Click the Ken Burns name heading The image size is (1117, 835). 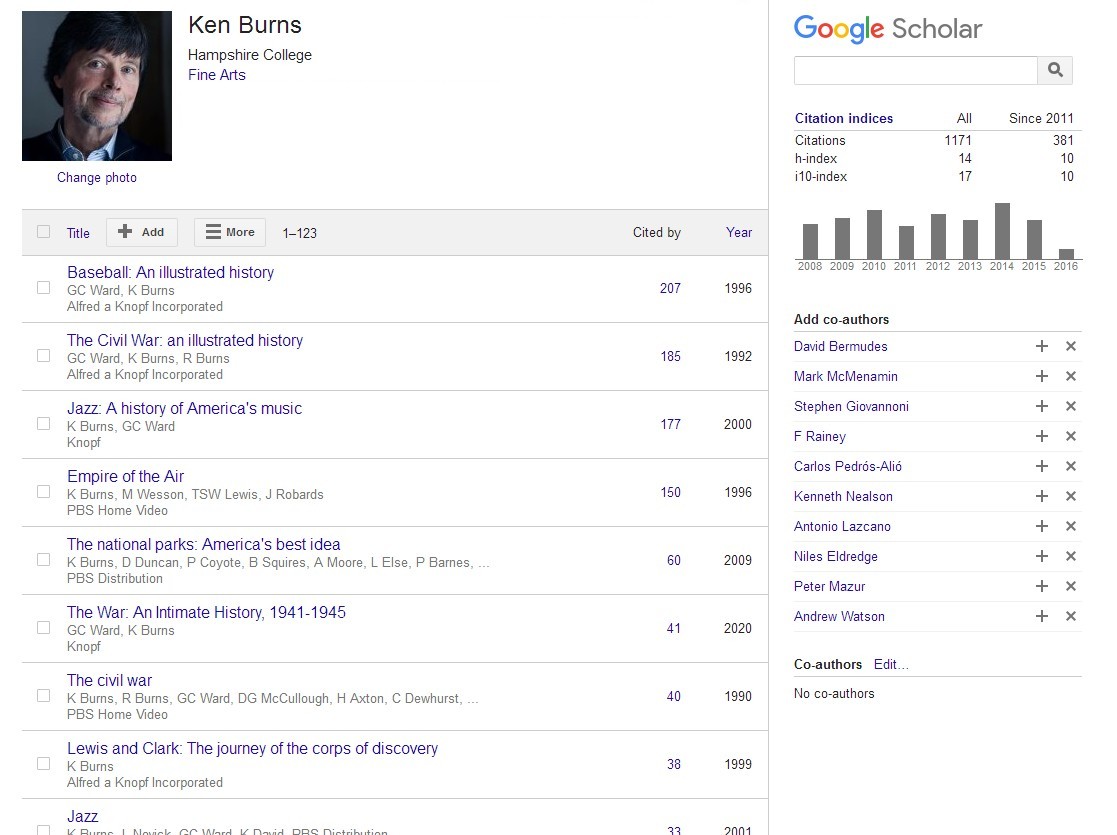point(244,25)
